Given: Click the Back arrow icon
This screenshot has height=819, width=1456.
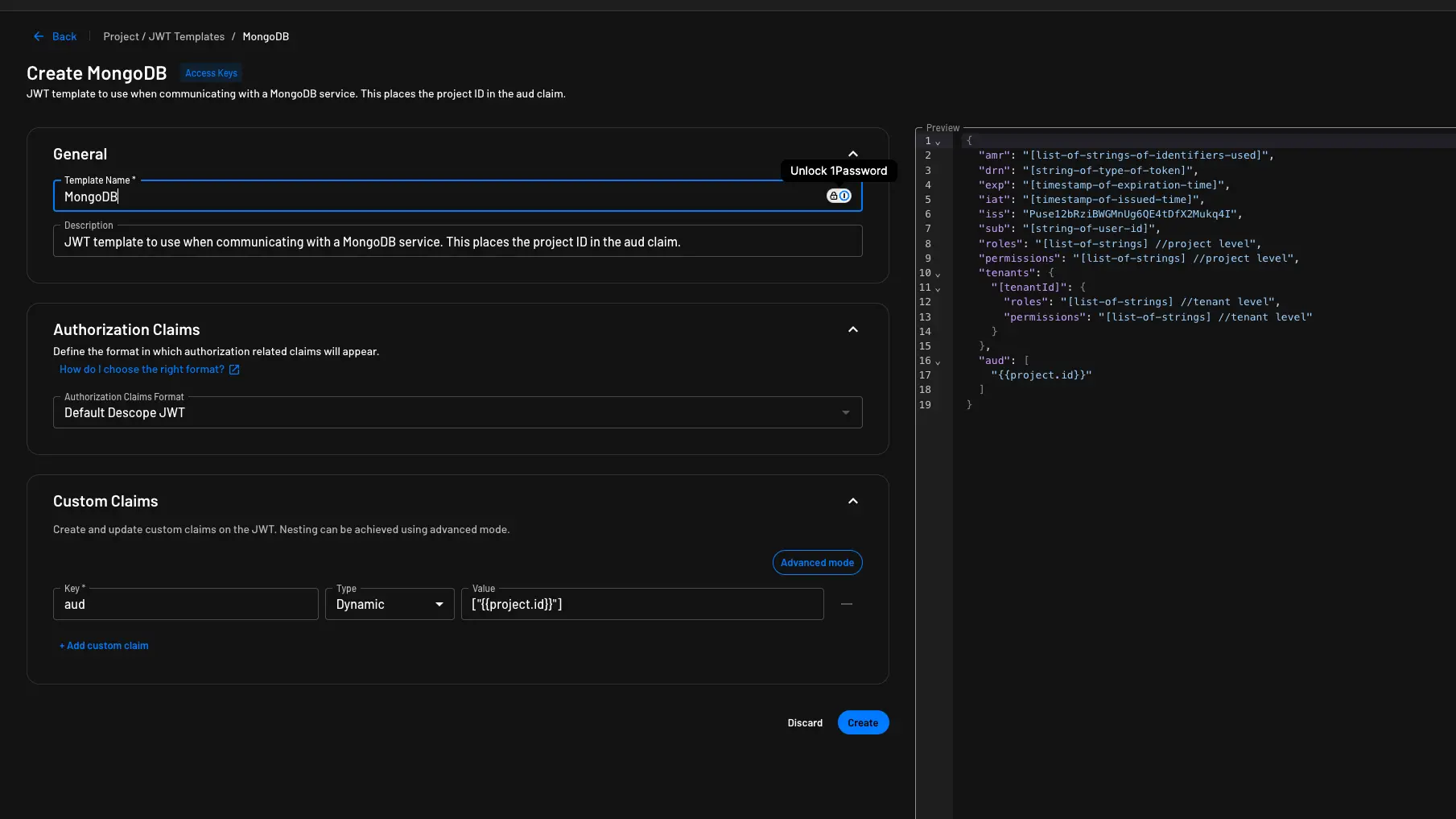Looking at the screenshot, I should [x=39, y=36].
